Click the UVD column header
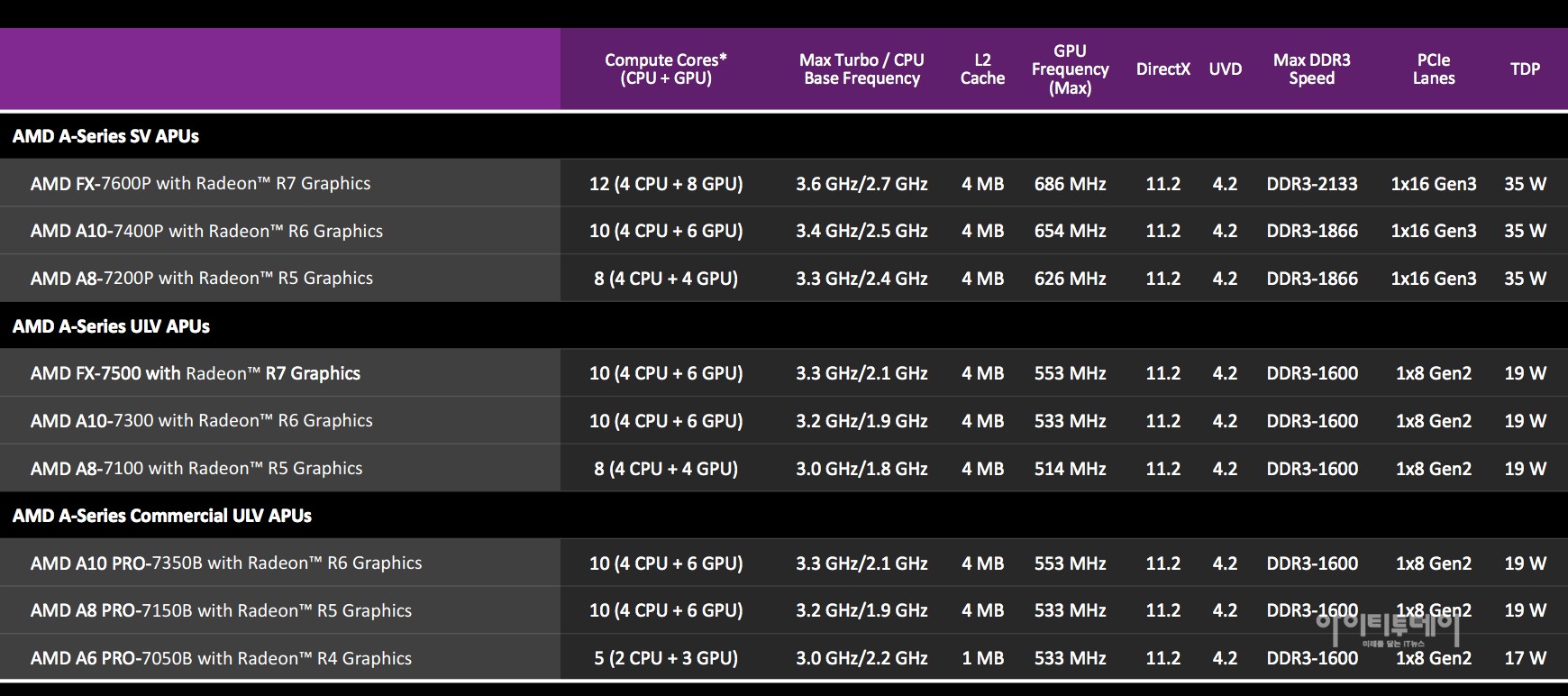The width and height of the screenshot is (1568, 696). pyautogui.click(x=1225, y=69)
